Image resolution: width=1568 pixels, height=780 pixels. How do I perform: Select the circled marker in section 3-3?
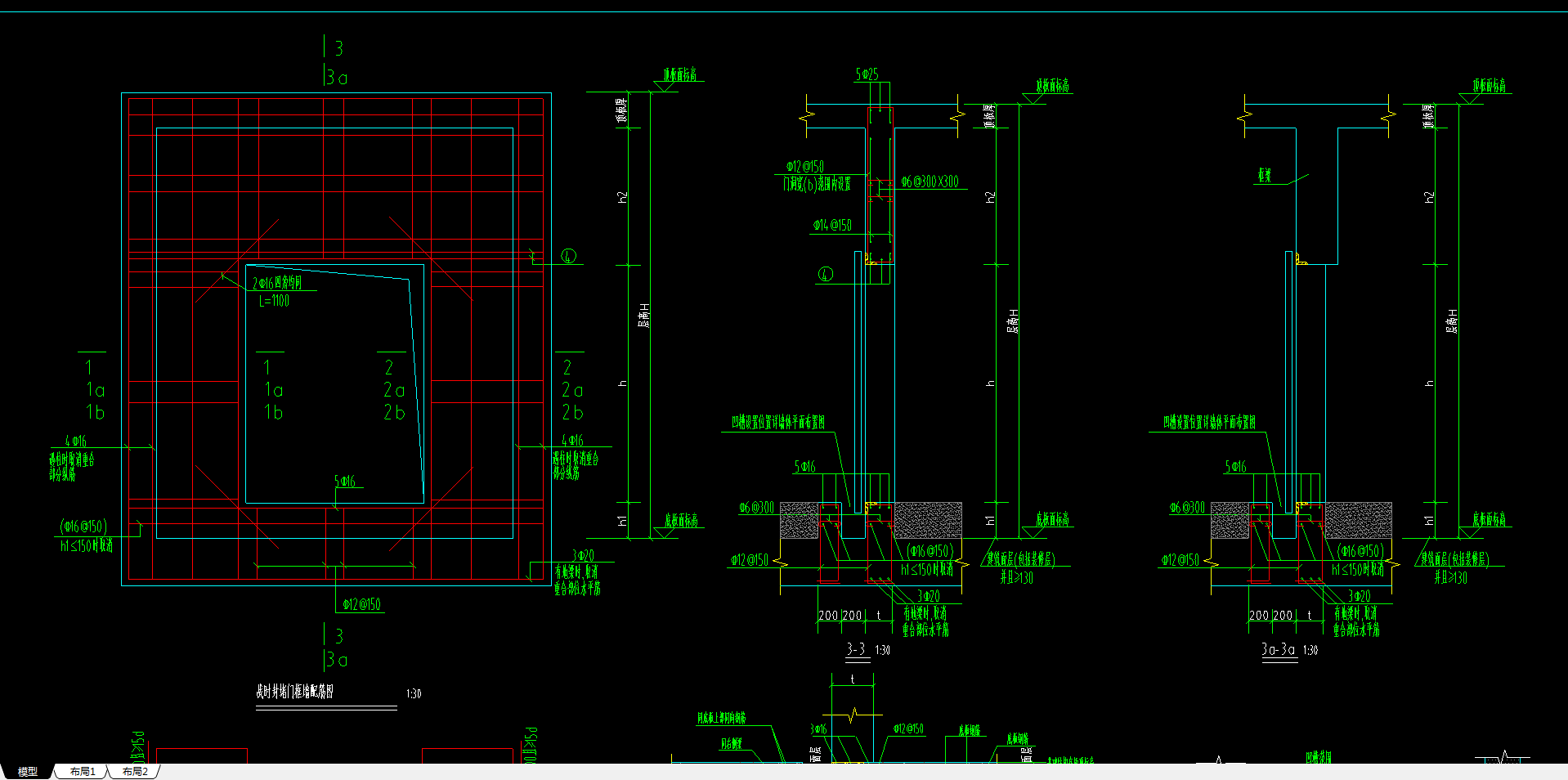[826, 274]
